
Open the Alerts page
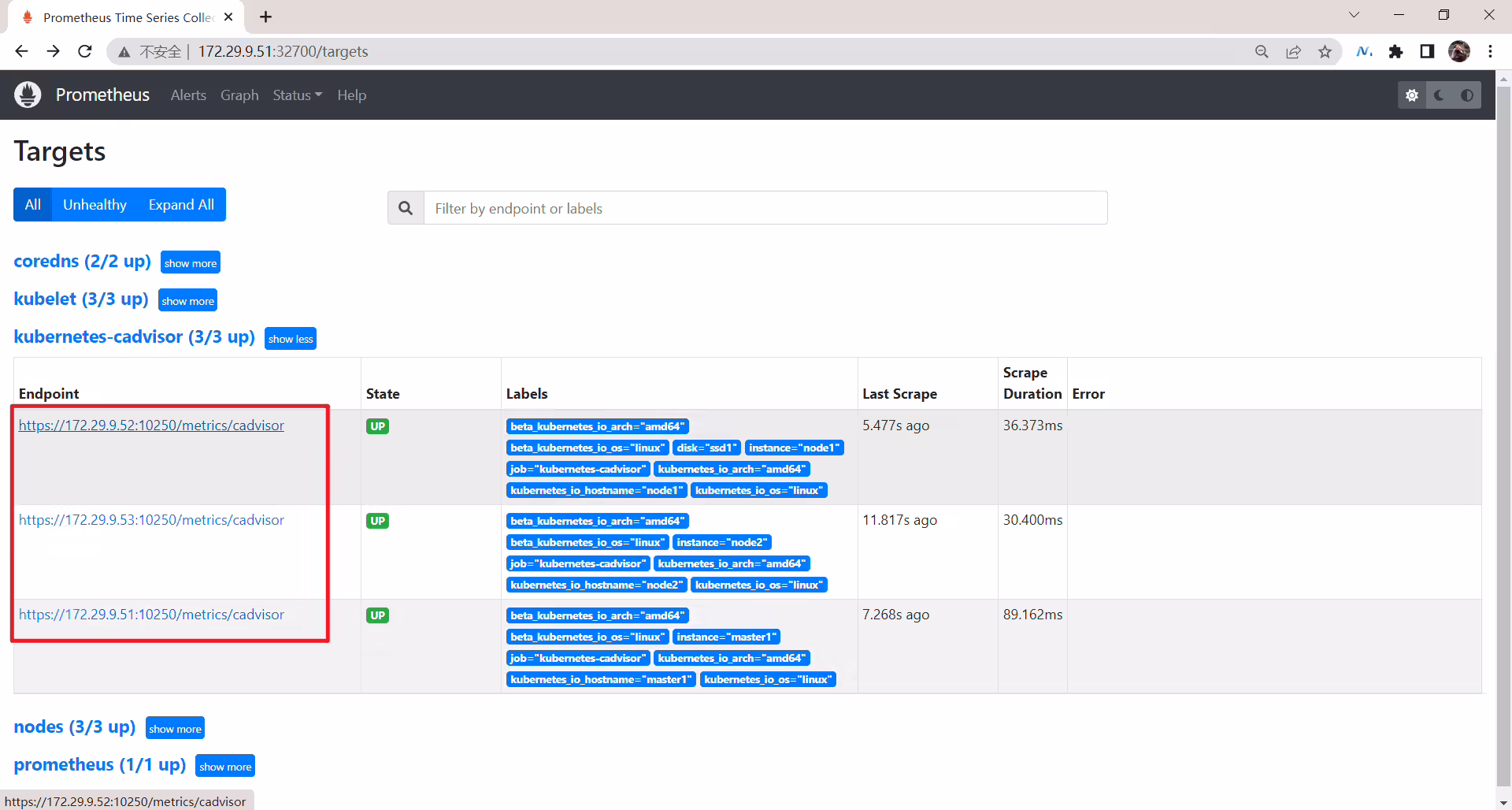(188, 95)
